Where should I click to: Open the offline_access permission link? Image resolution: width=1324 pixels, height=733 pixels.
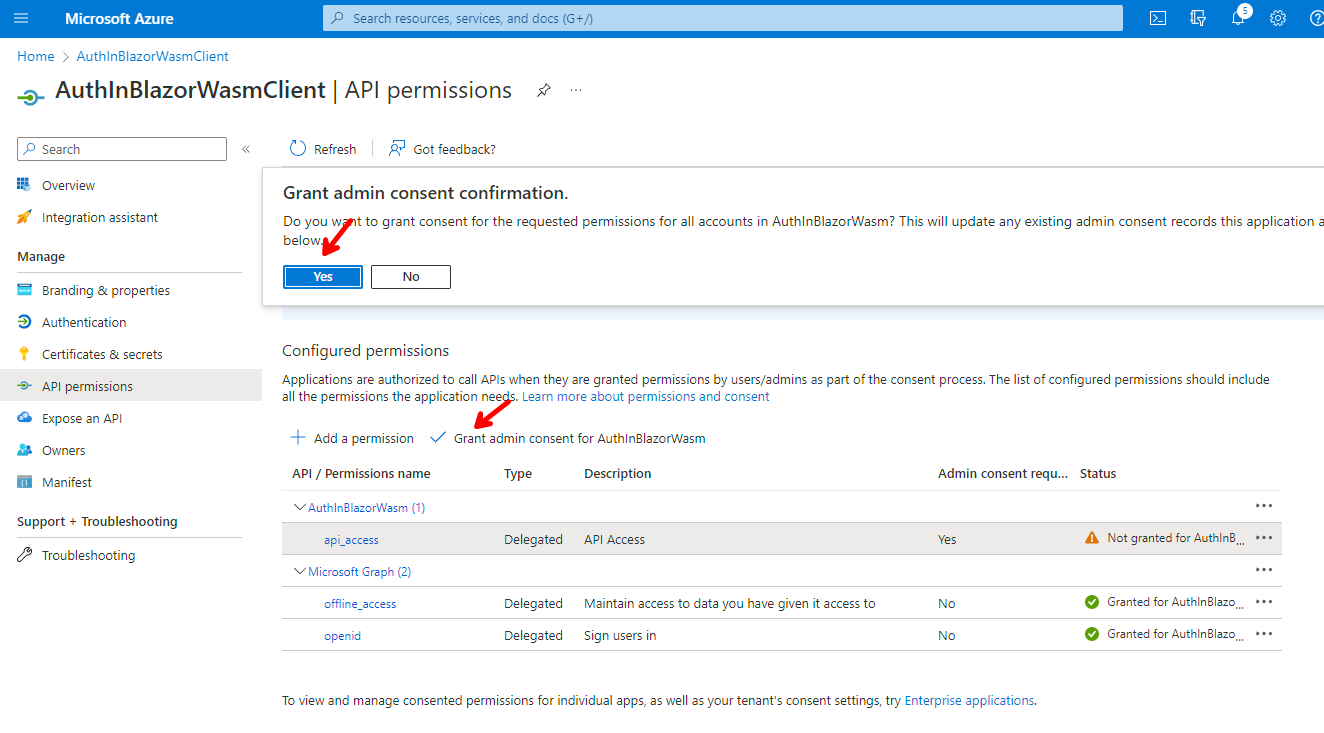point(360,603)
